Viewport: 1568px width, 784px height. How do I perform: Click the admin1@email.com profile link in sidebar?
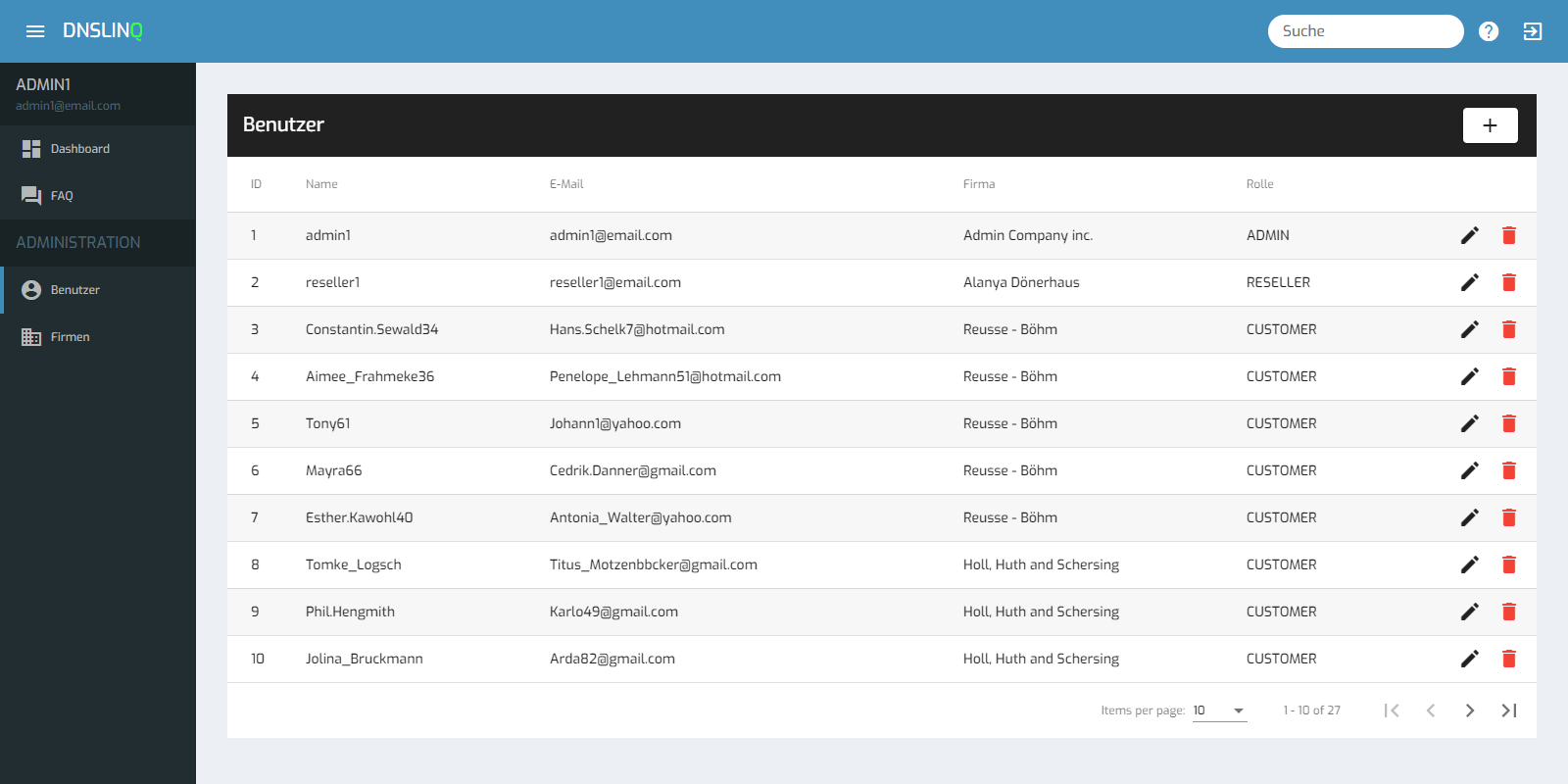click(68, 106)
